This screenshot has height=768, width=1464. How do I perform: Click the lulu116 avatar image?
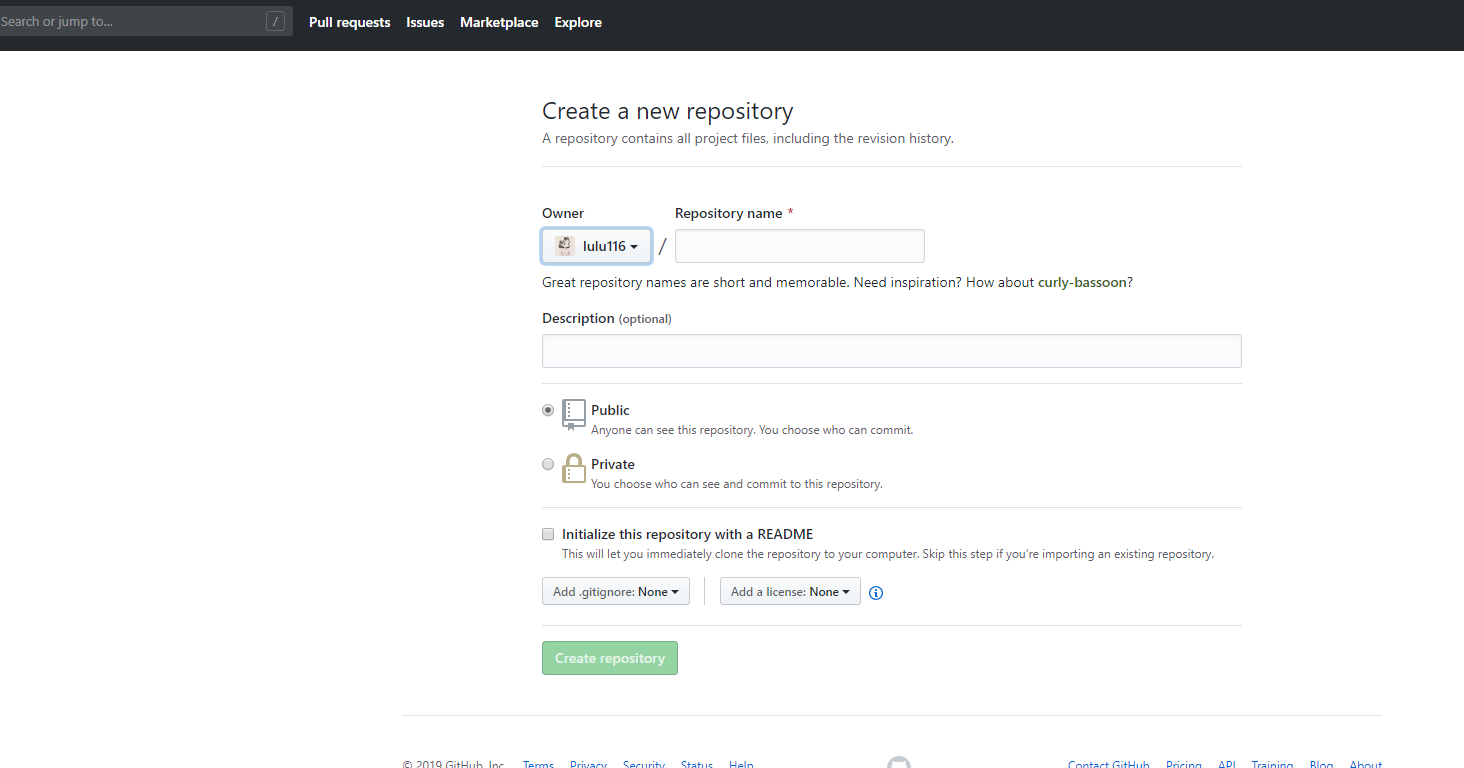click(565, 246)
